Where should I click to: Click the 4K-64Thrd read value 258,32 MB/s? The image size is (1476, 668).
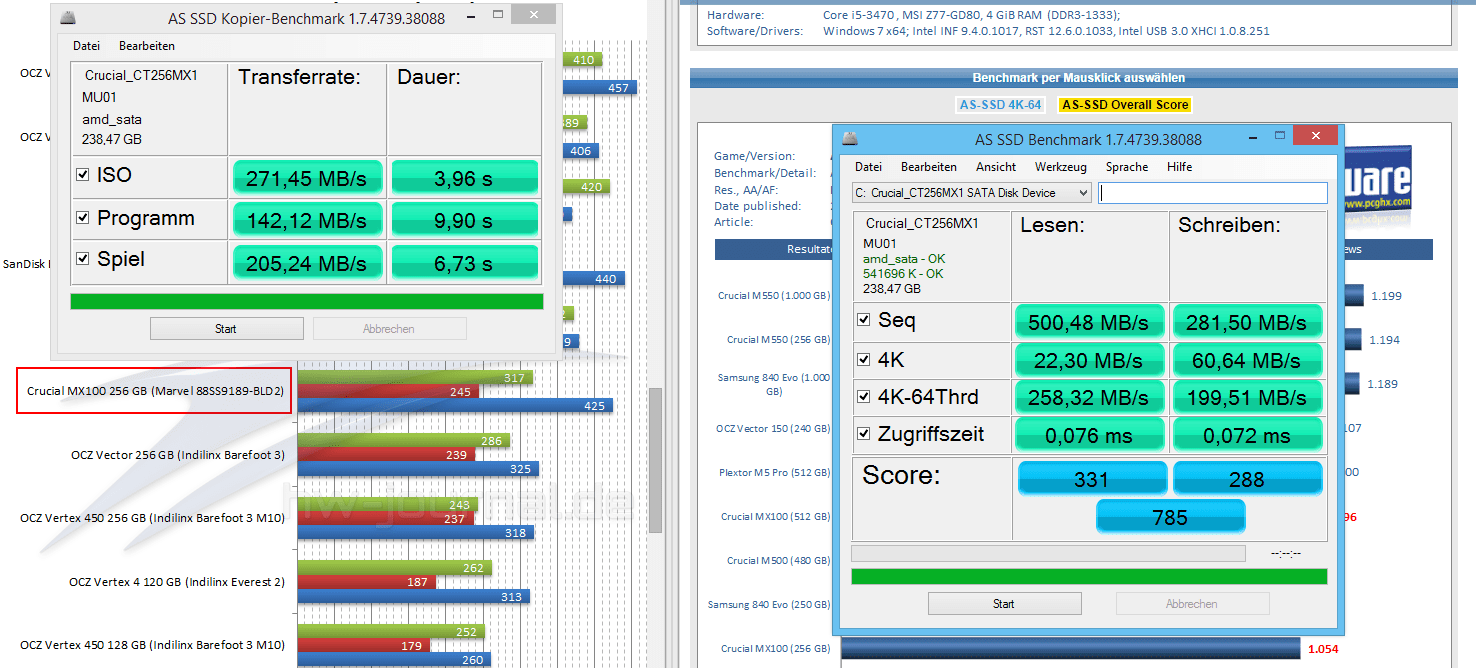click(1090, 398)
